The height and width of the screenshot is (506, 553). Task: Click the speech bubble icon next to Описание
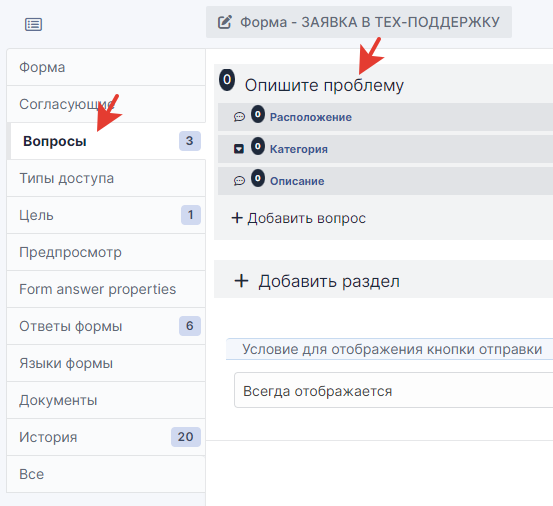point(239,181)
